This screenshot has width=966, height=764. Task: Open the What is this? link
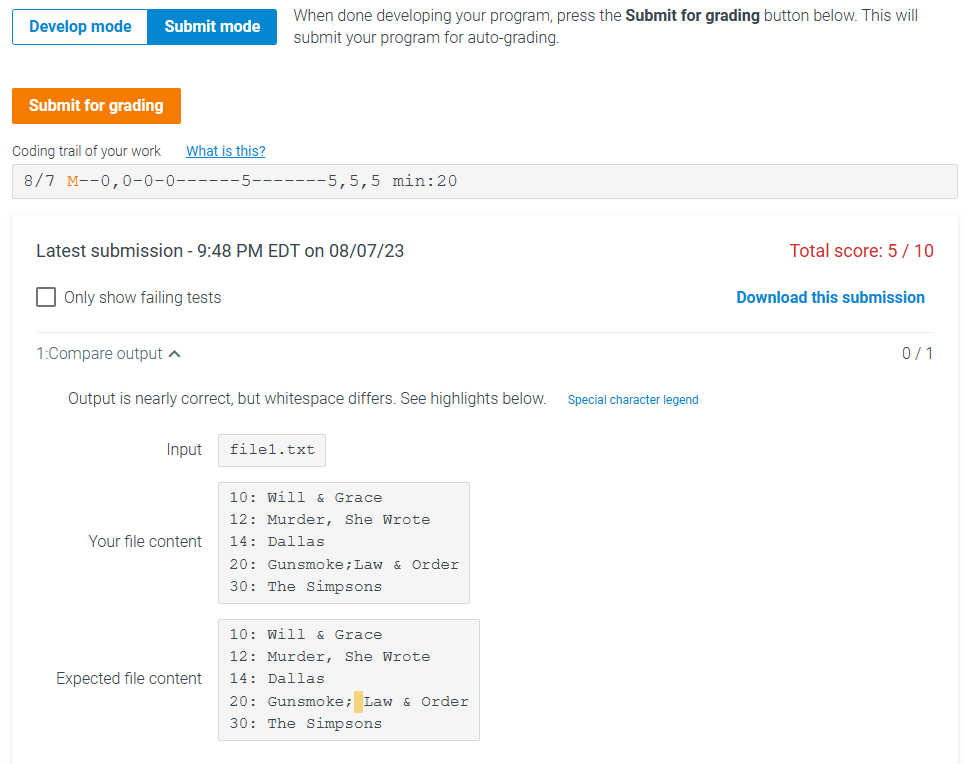(225, 151)
